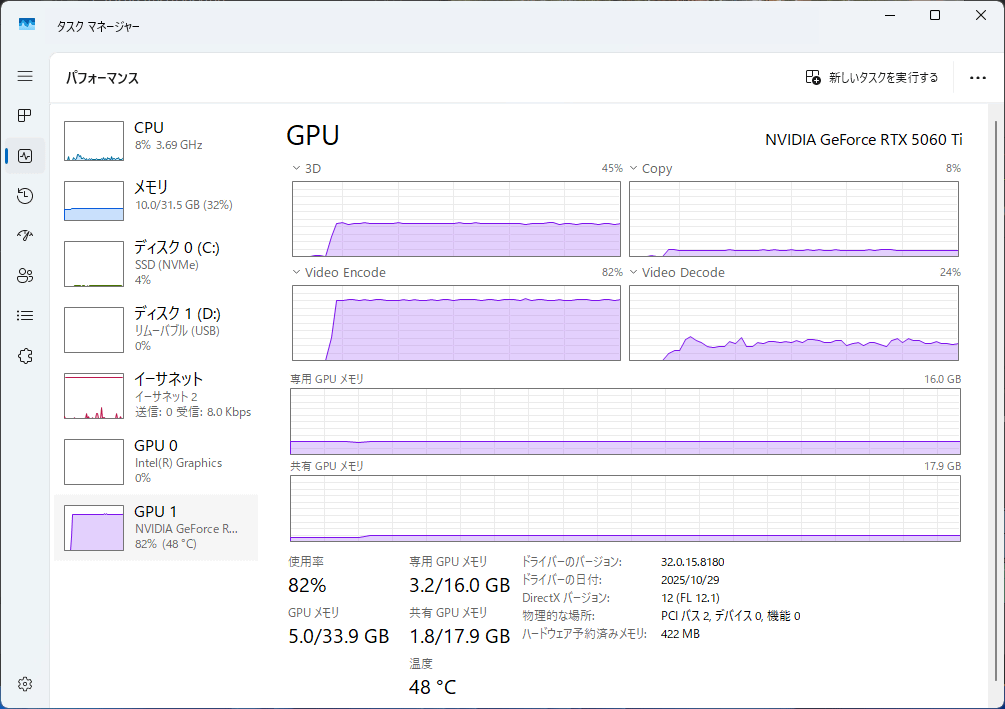Open the Services puzzle icon
Image resolution: width=1005 pixels, height=709 pixels.
pyautogui.click(x=25, y=356)
